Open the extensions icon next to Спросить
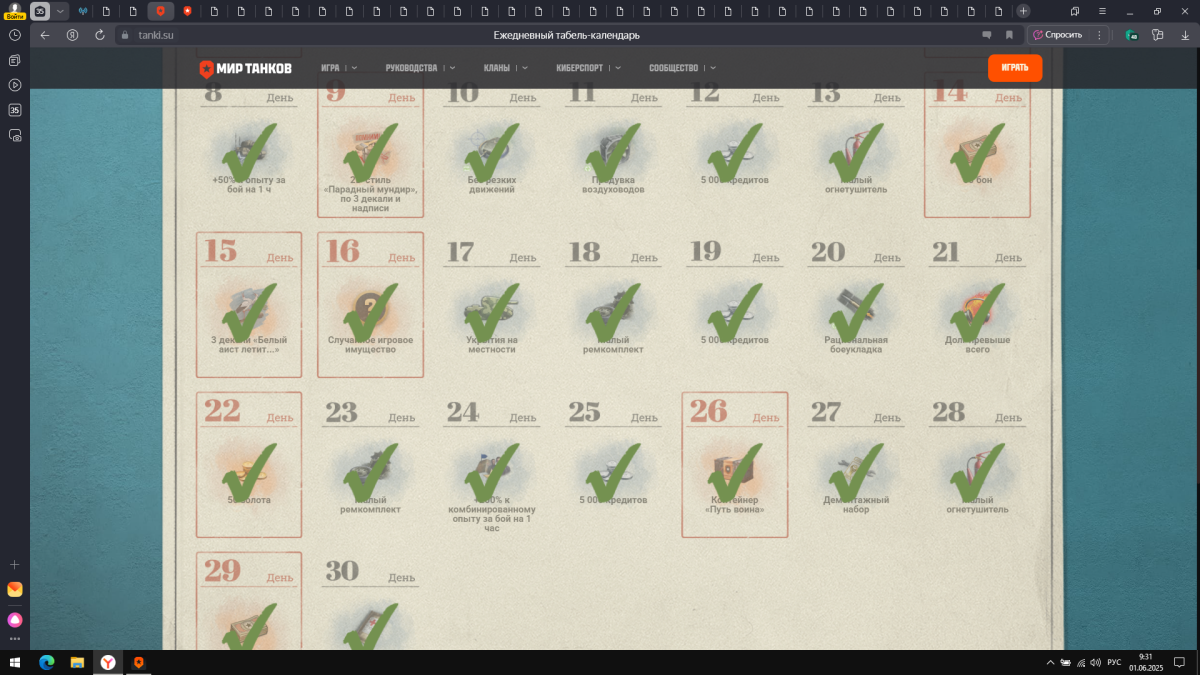 tap(1132, 34)
